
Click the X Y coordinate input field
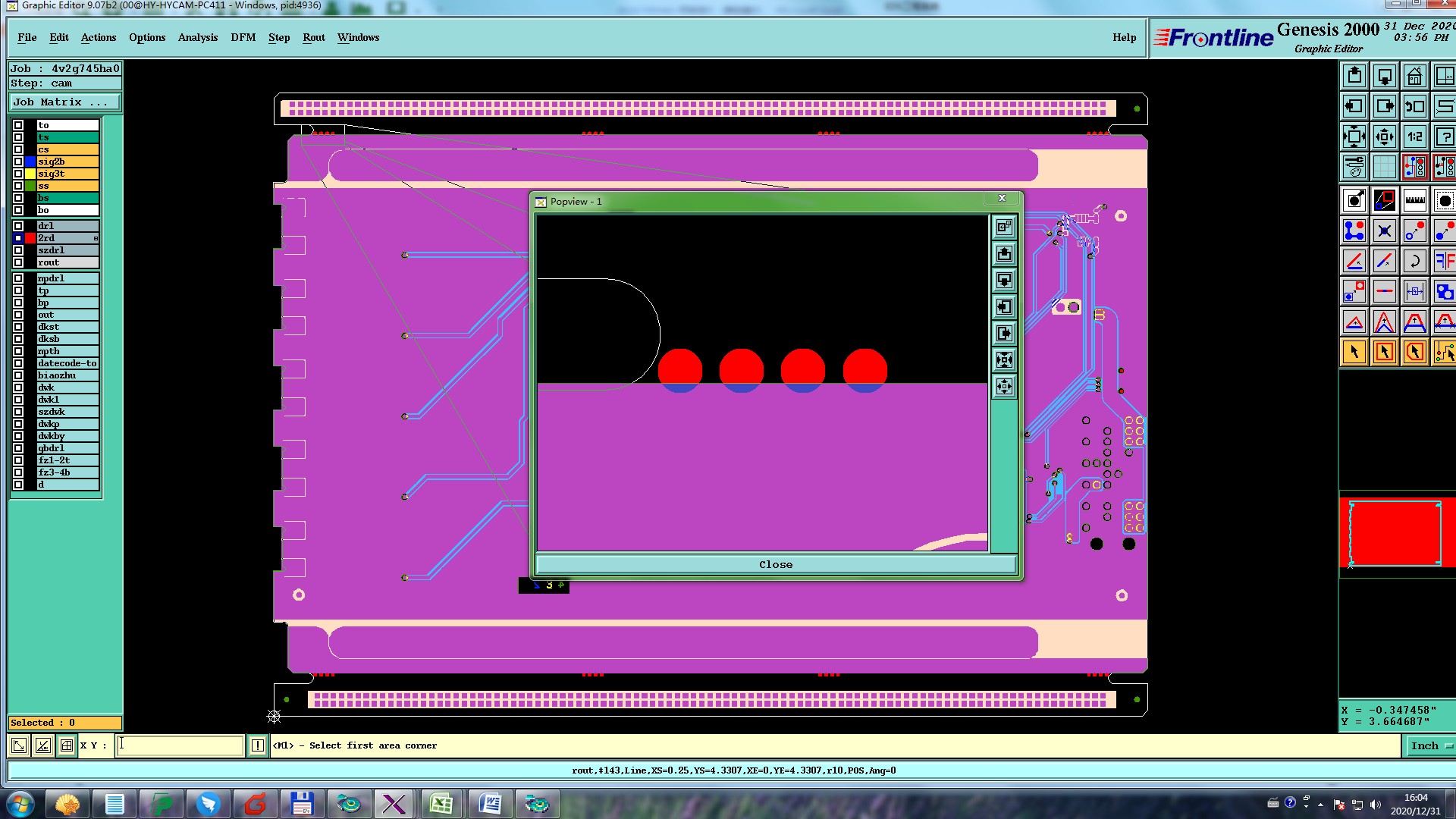pyautogui.click(x=180, y=745)
